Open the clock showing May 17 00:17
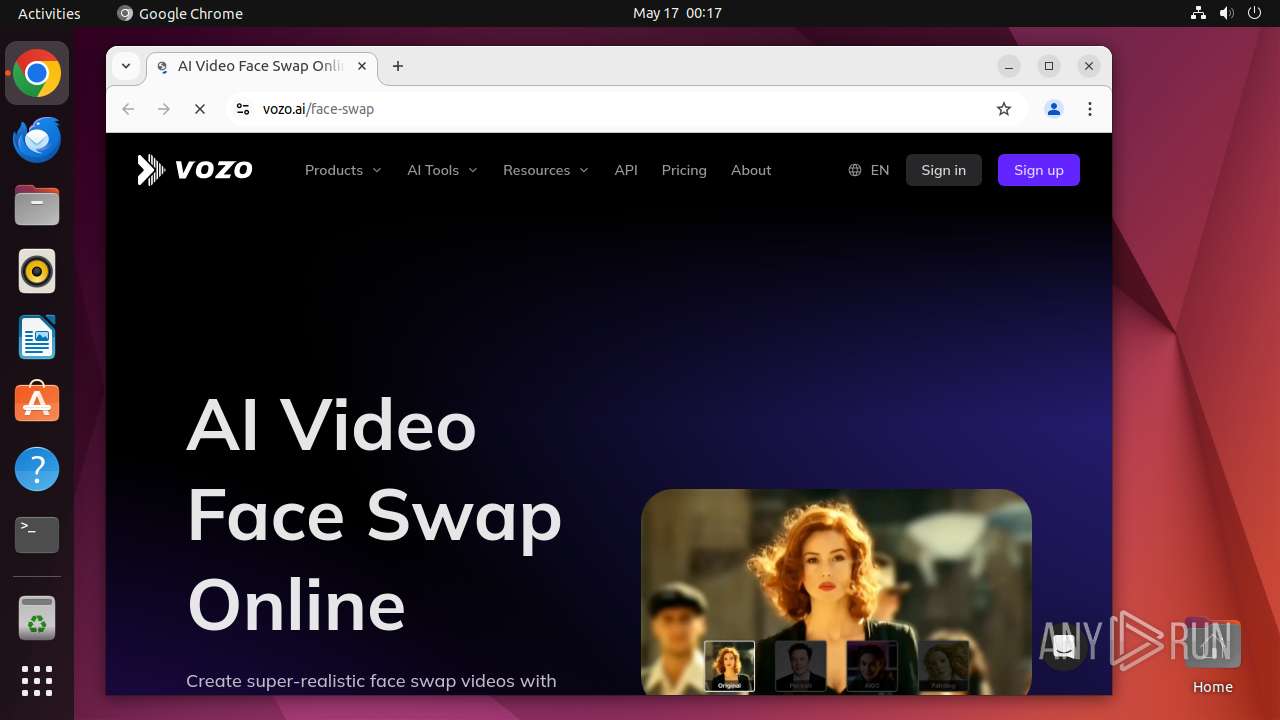1280x720 pixels. point(677,13)
